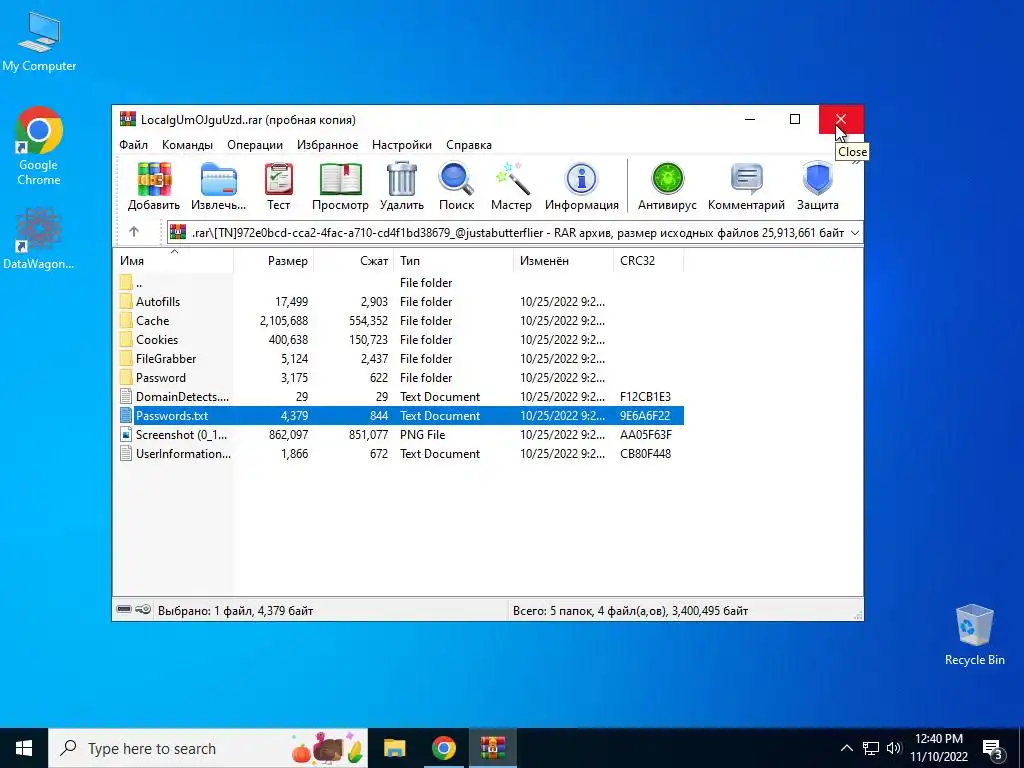Select the Password folder icon
1024x768 pixels.
click(x=126, y=377)
